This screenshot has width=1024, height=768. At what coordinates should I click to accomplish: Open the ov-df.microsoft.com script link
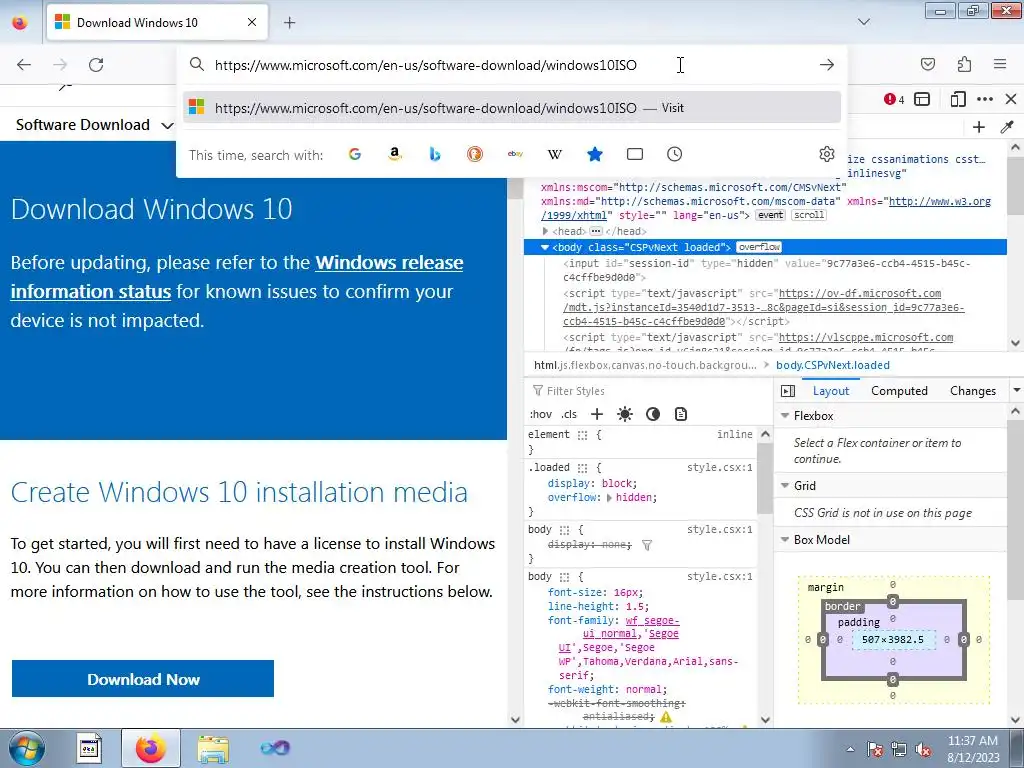pyautogui.click(x=764, y=308)
